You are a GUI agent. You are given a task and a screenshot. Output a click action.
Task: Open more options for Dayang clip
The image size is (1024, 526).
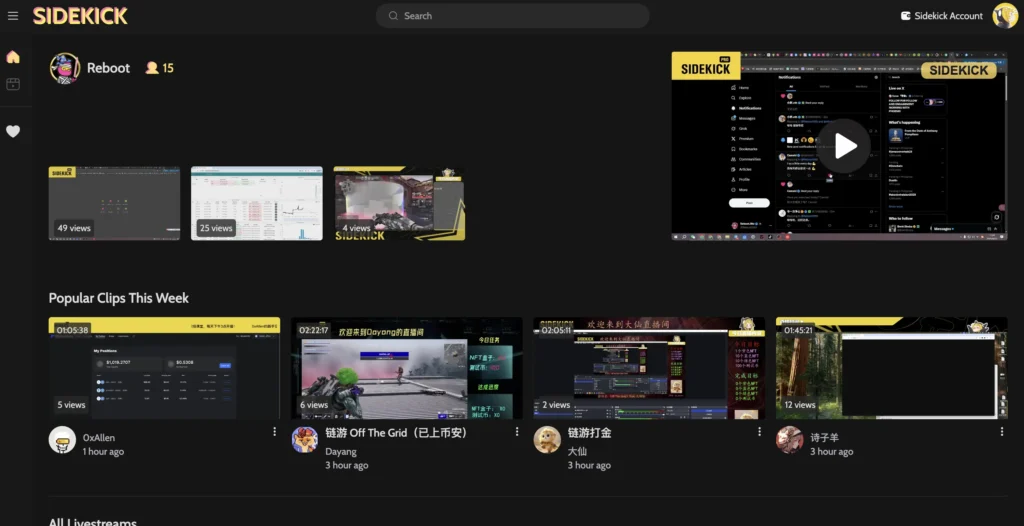tap(517, 432)
